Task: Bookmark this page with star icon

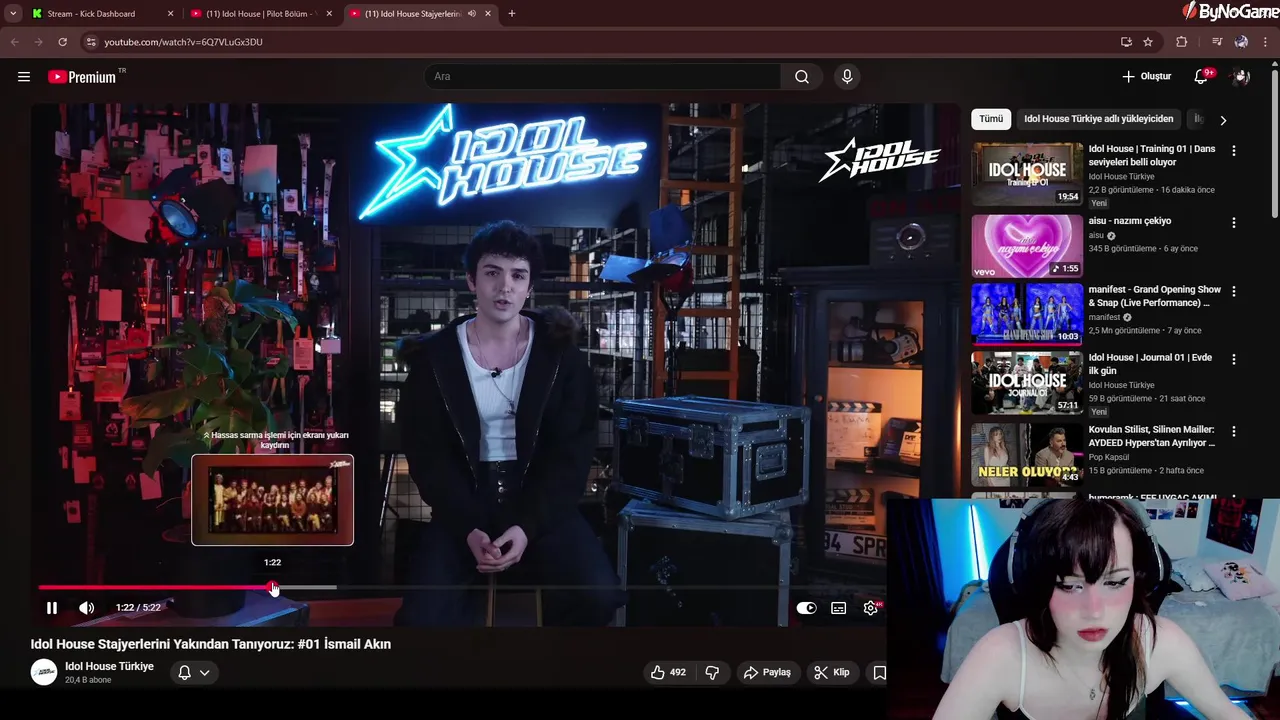Action: click(x=1148, y=42)
